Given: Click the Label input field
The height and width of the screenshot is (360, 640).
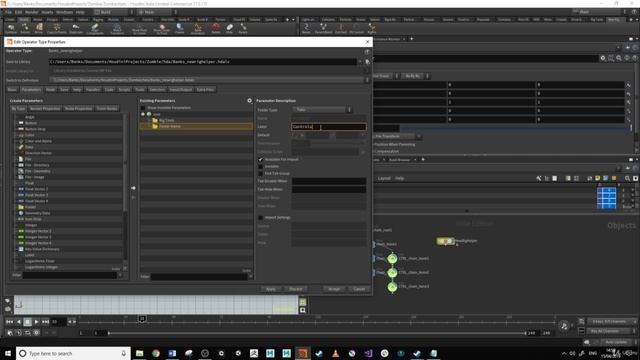Looking at the screenshot, I should click(329, 127).
